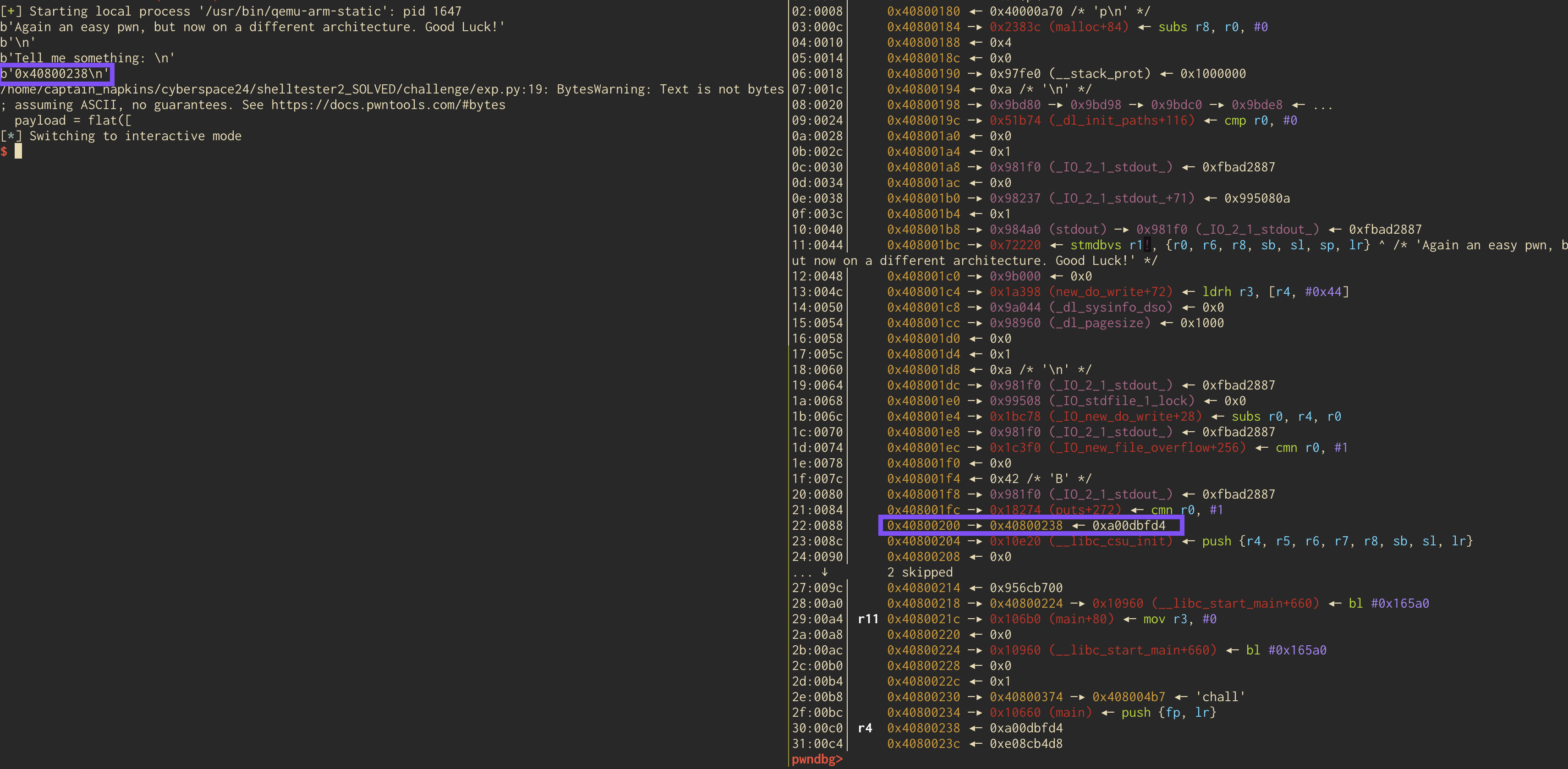Click the (__stack_prot) symbol

pos(1099,74)
